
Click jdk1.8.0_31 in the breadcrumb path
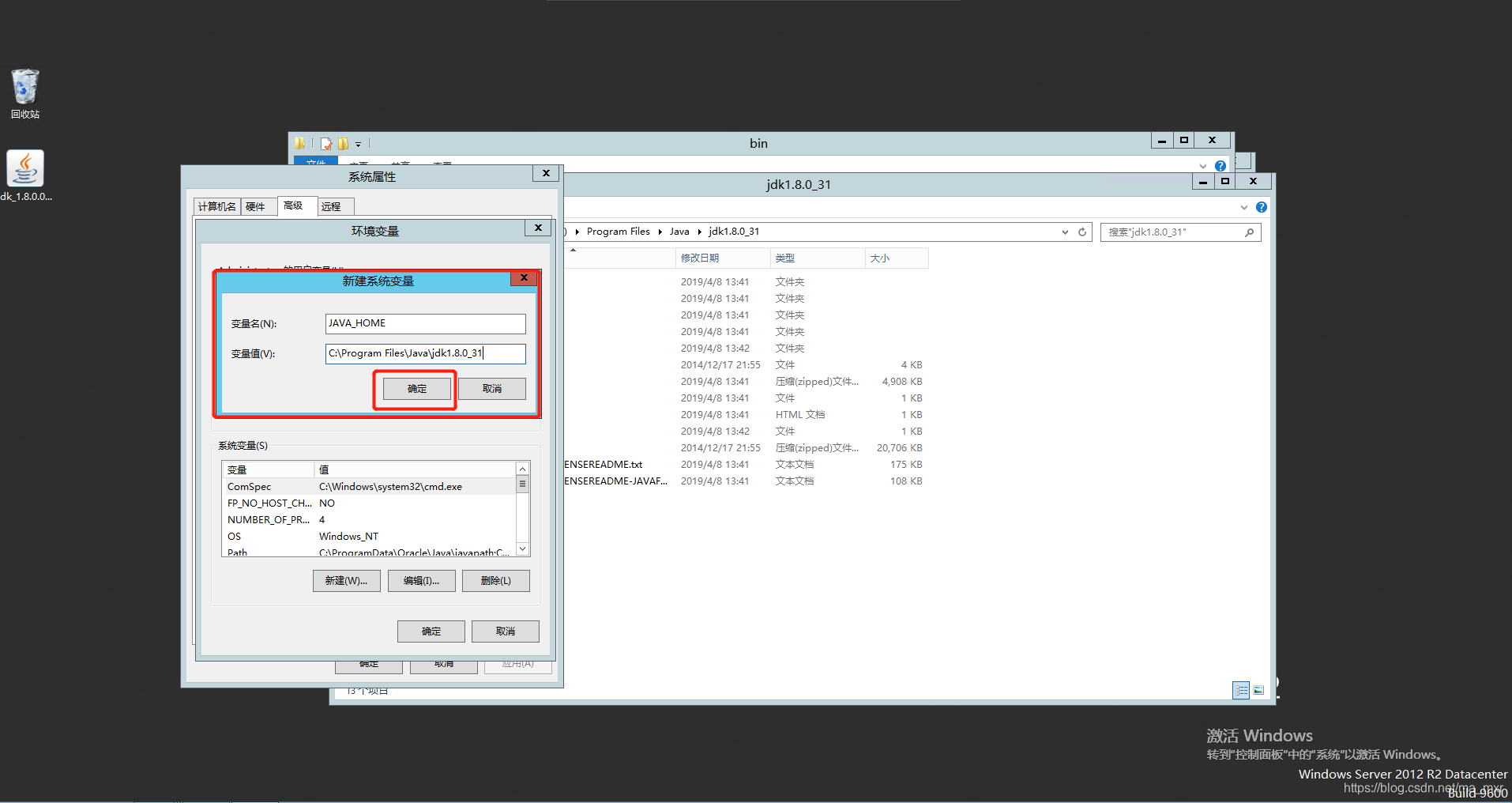pos(734,232)
